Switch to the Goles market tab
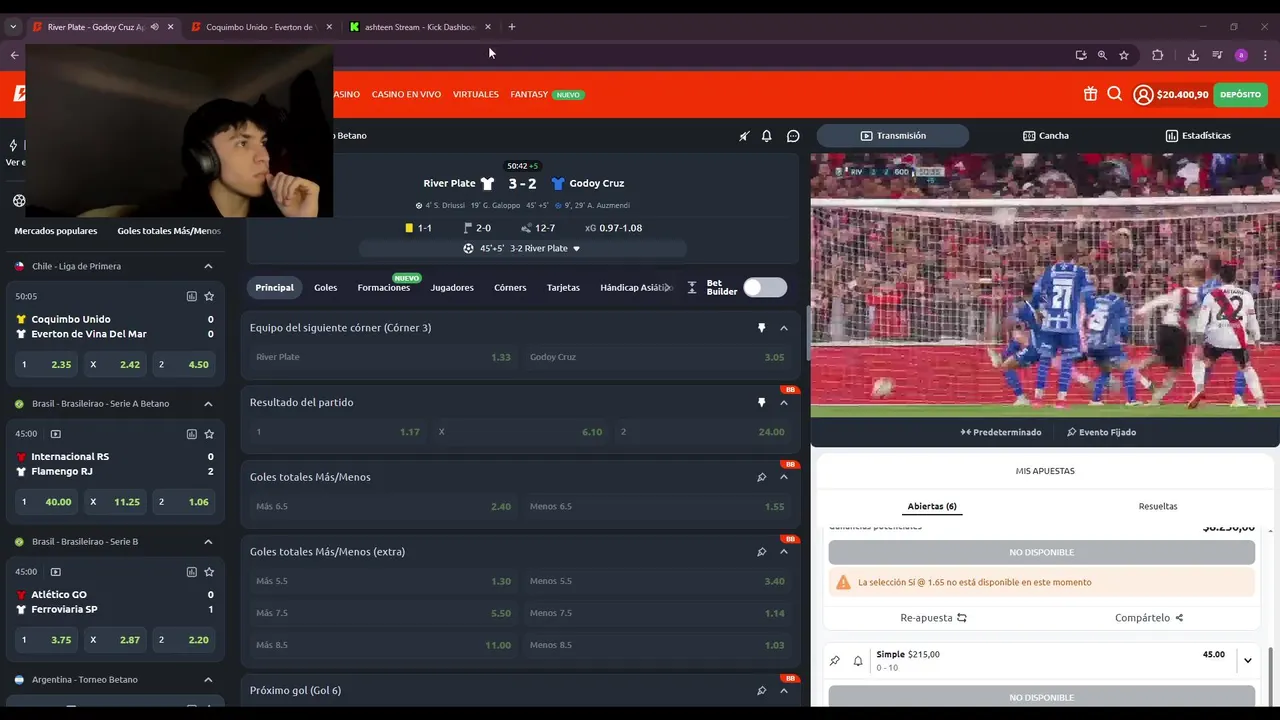Image resolution: width=1280 pixels, height=720 pixels. pyautogui.click(x=326, y=288)
